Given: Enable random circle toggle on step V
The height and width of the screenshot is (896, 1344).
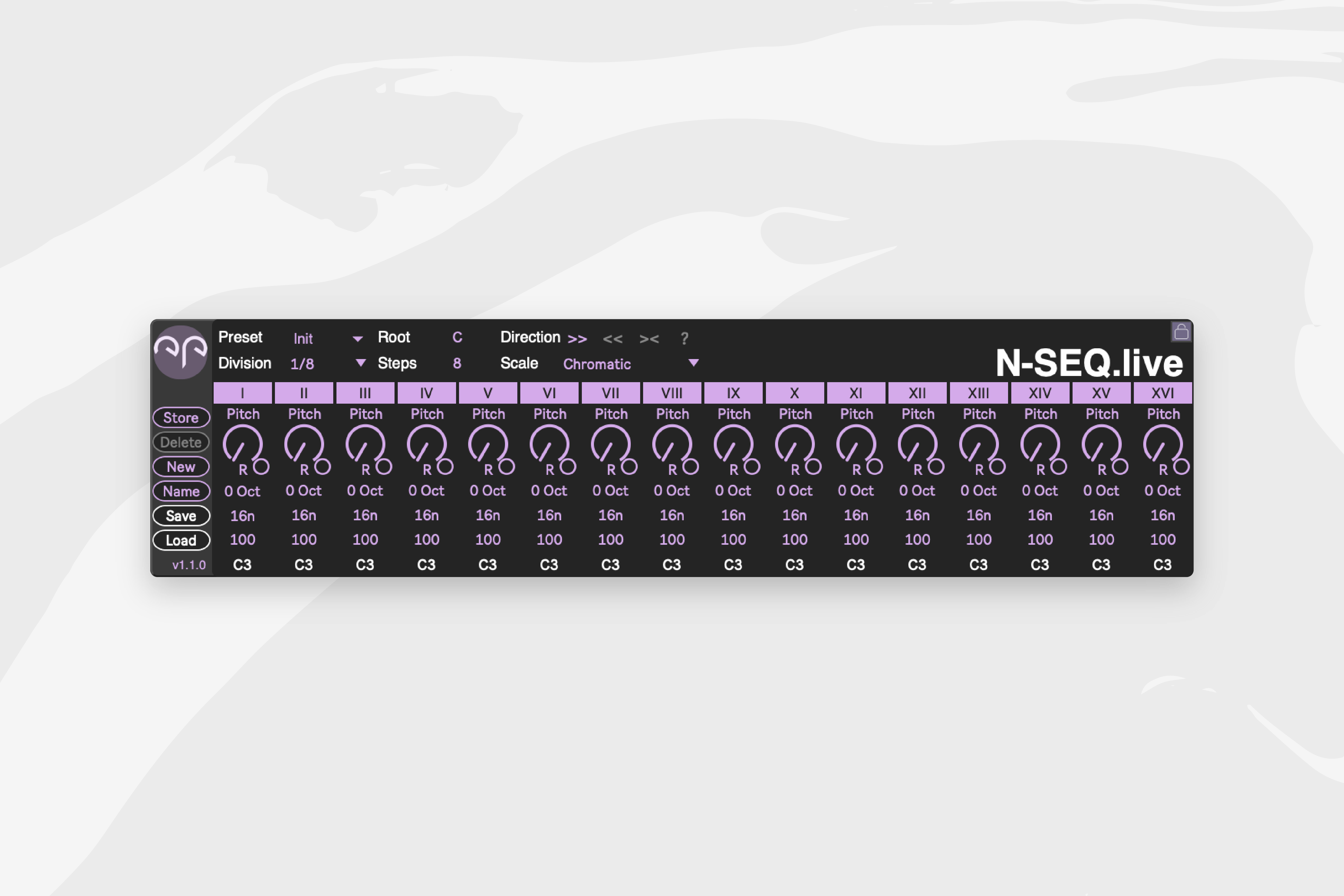Looking at the screenshot, I should click(507, 467).
